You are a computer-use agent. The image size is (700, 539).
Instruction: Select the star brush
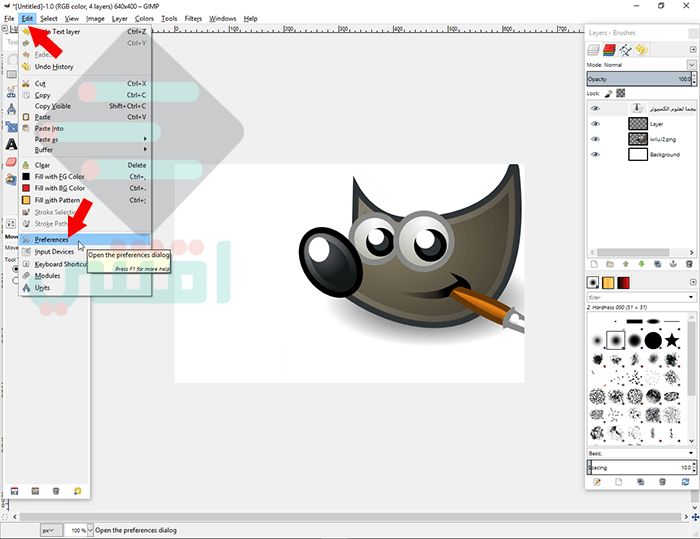(672, 340)
